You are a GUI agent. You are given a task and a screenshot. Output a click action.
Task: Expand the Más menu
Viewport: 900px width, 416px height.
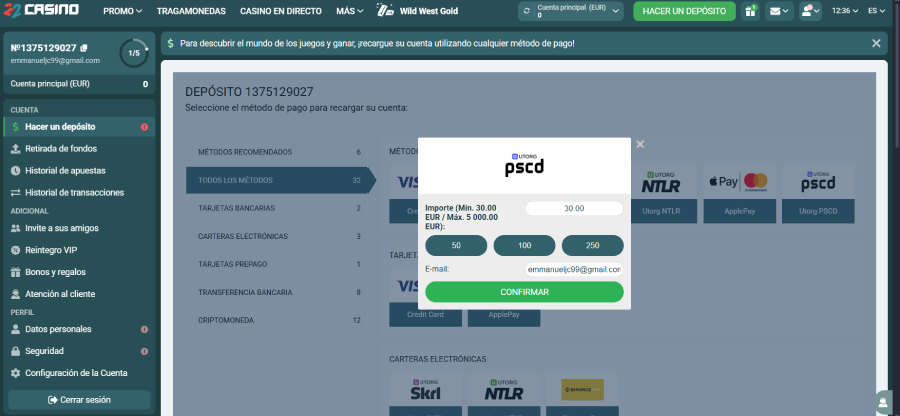coord(350,12)
